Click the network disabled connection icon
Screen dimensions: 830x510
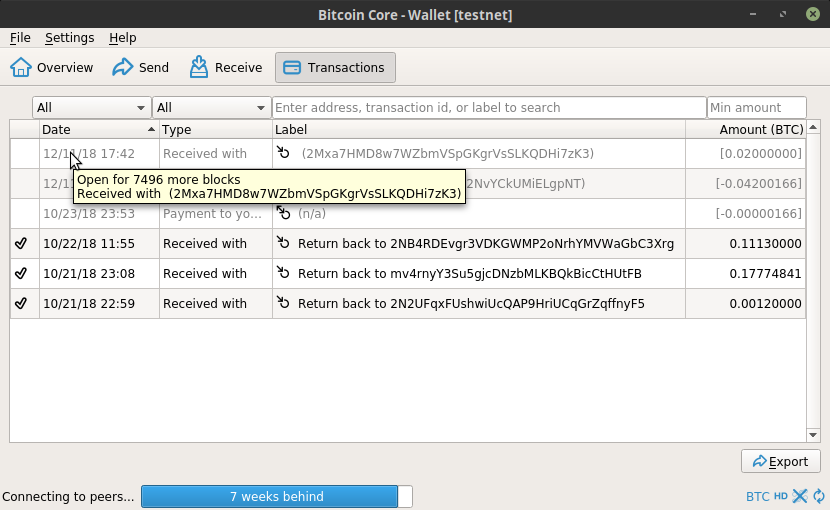tap(800, 496)
